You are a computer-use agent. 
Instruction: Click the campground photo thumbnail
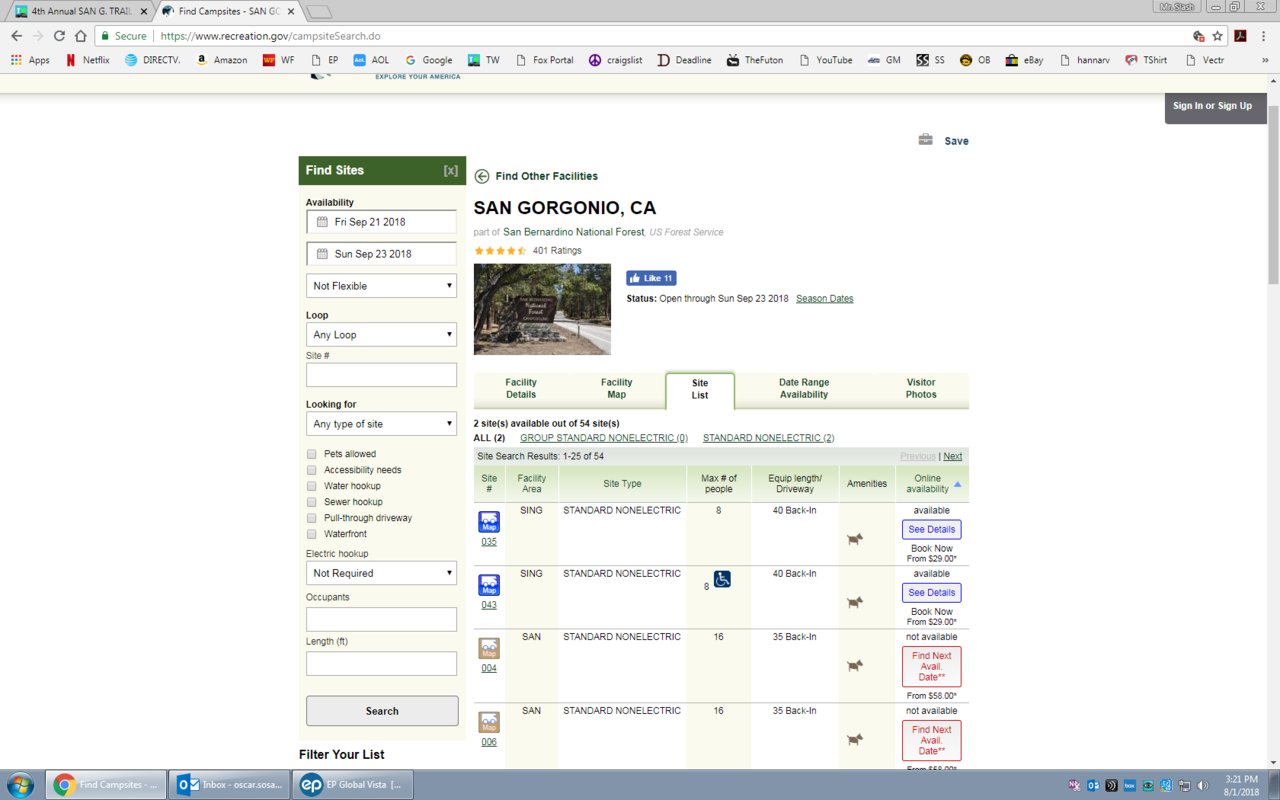542,309
